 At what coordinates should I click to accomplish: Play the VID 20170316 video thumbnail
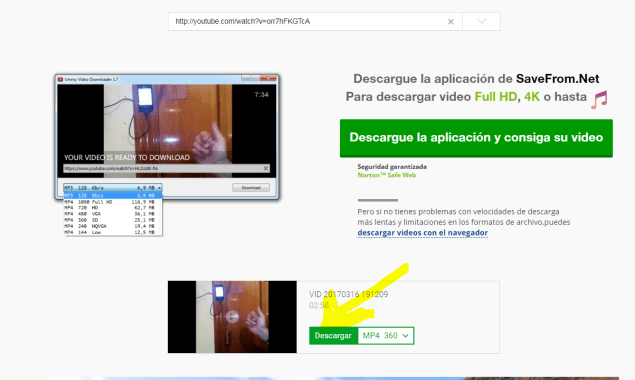coord(232,317)
